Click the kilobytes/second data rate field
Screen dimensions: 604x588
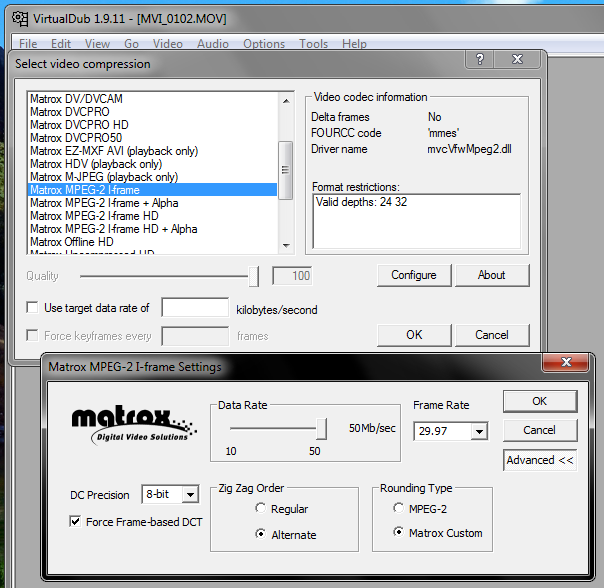click(195, 307)
